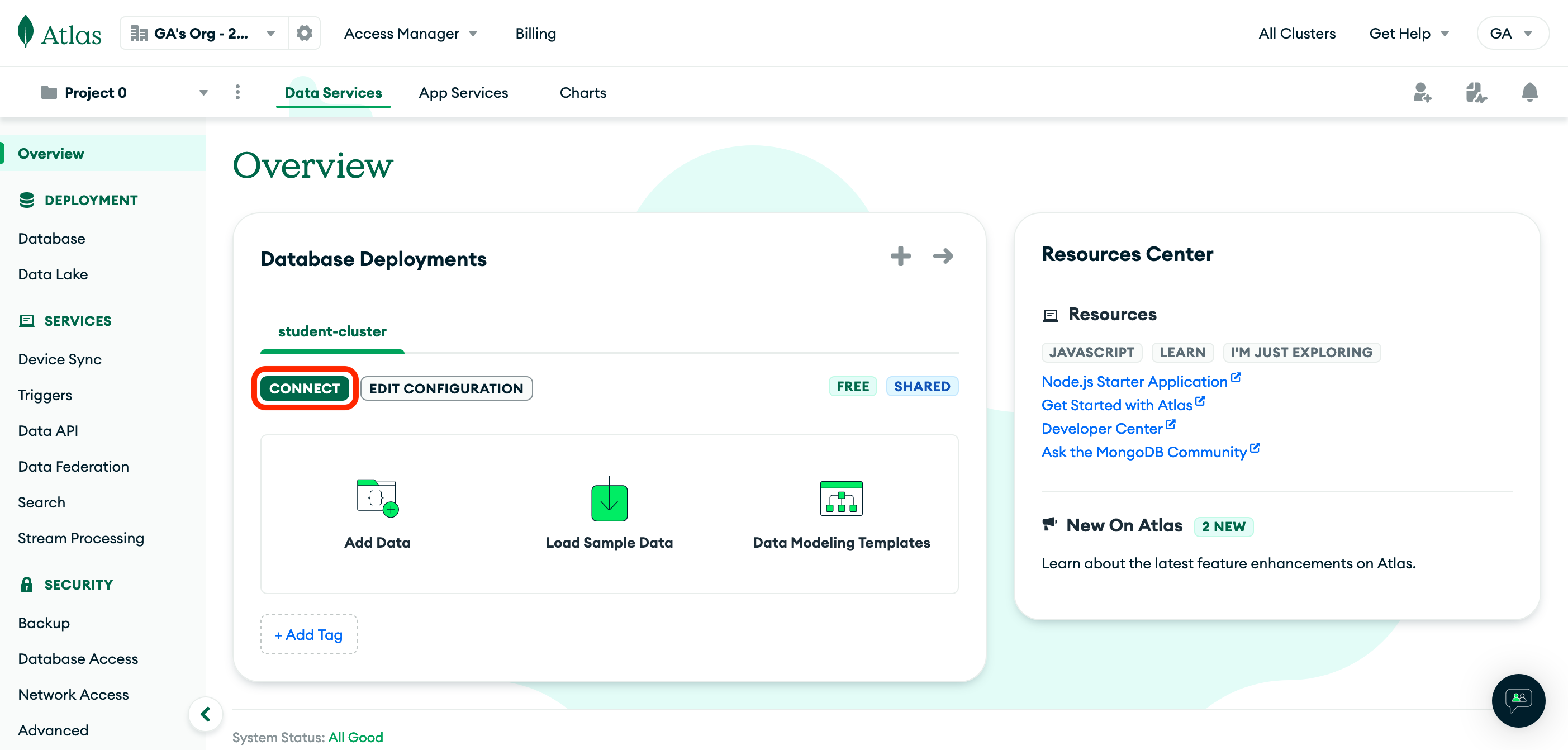Open the support chat bubble icon
The image size is (1568, 750).
[1518, 700]
